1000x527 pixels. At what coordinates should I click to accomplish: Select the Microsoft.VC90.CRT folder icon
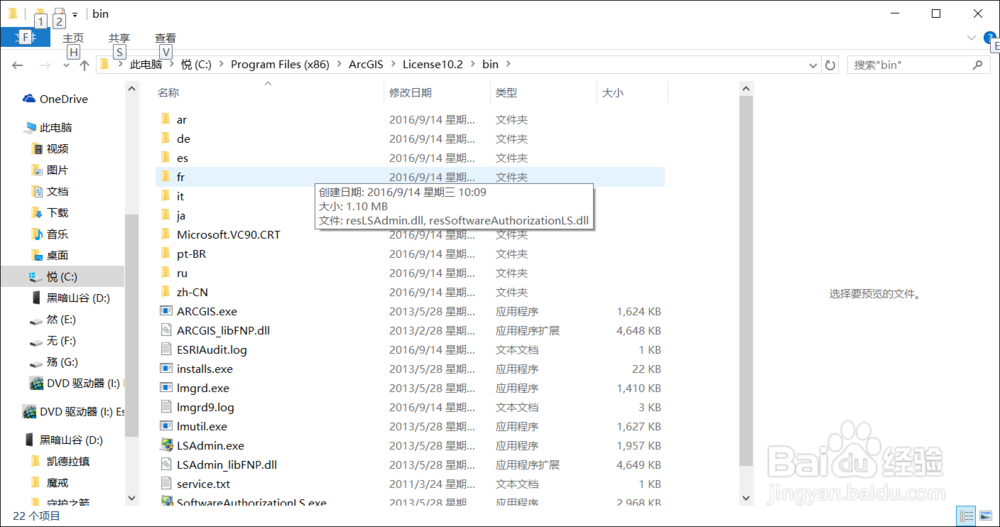tap(166, 234)
